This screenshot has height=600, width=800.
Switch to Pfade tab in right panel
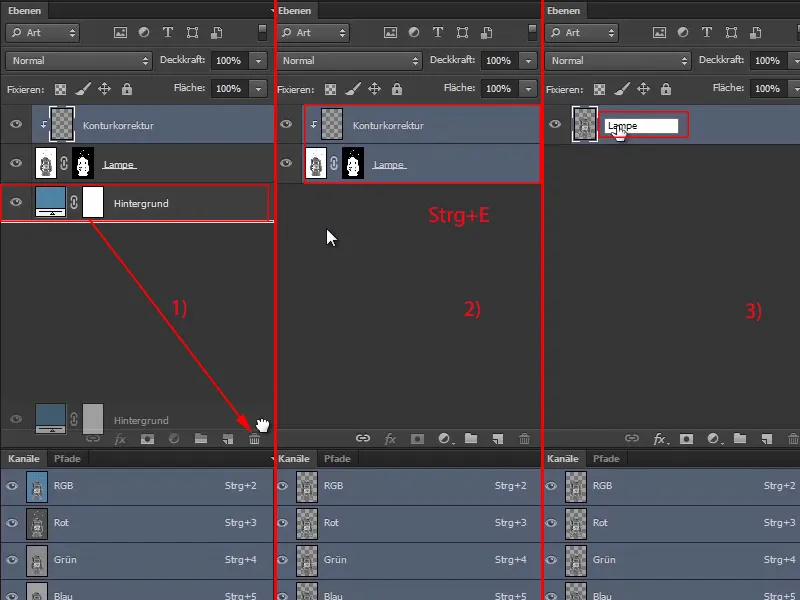tap(606, 458)
